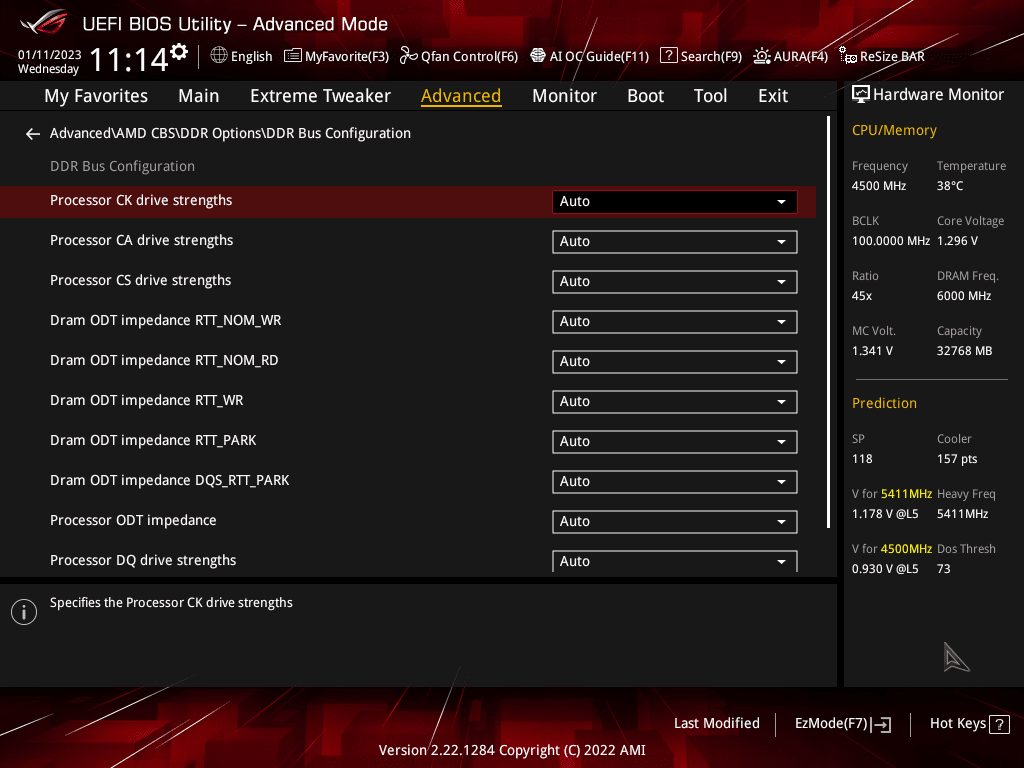Click Last Modified at the bottom
This screenshot has width=1024, height=768.
click(716, 723)
